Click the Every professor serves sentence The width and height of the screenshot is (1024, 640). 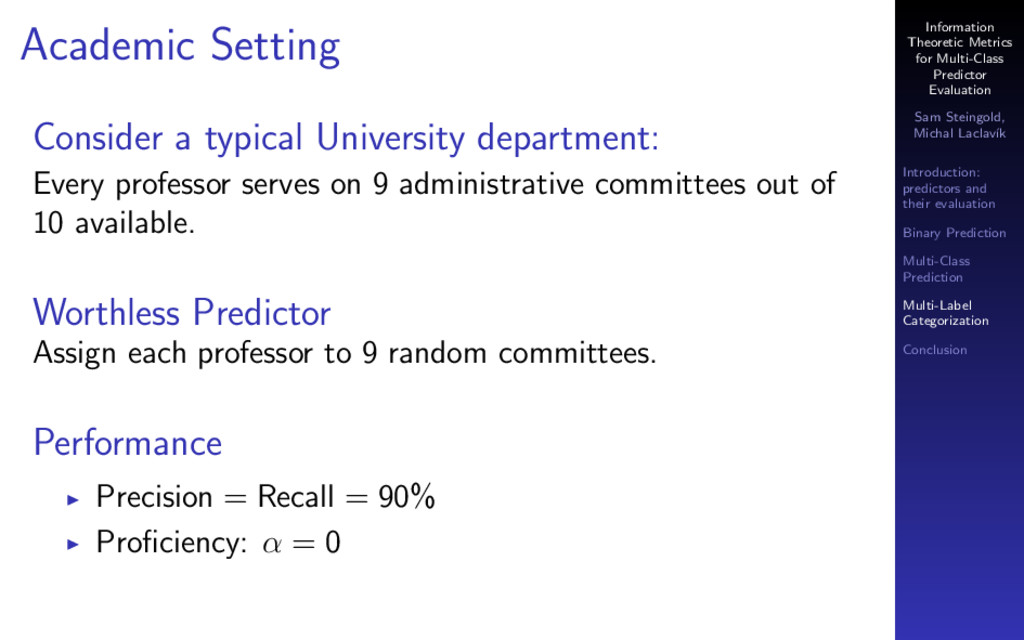434,185
